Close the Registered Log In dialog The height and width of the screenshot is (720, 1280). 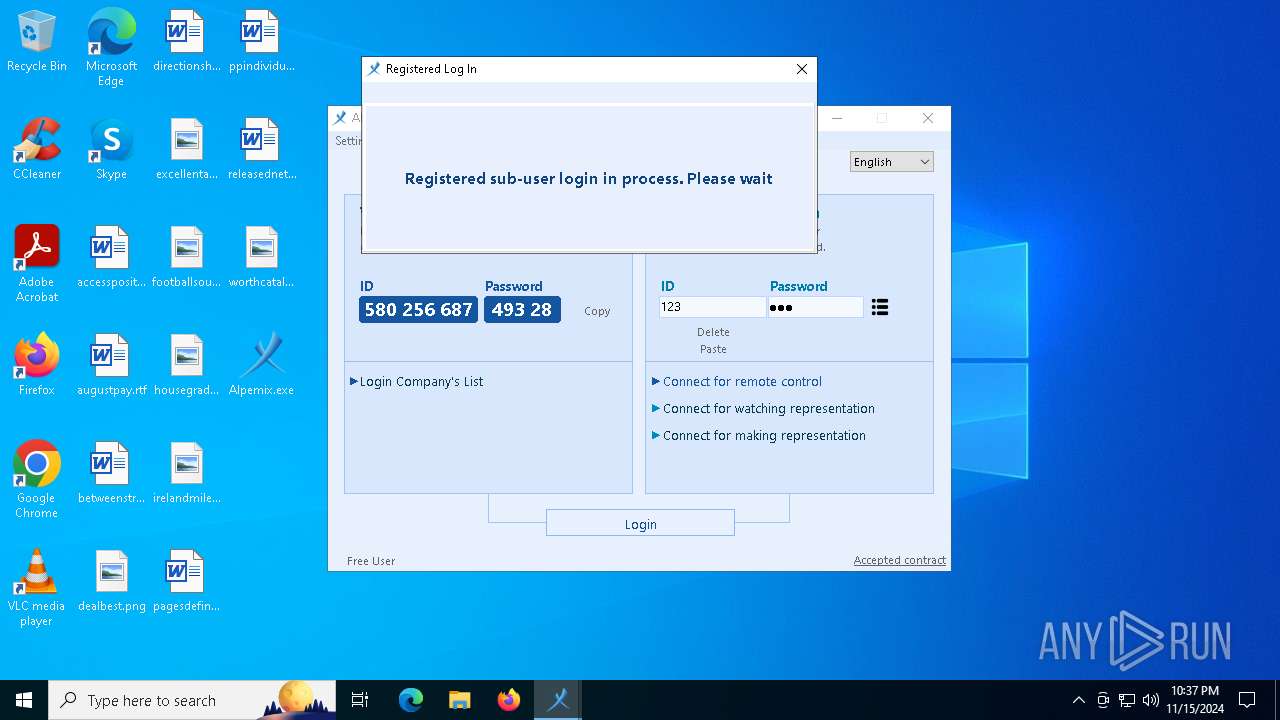coord(801,69)
